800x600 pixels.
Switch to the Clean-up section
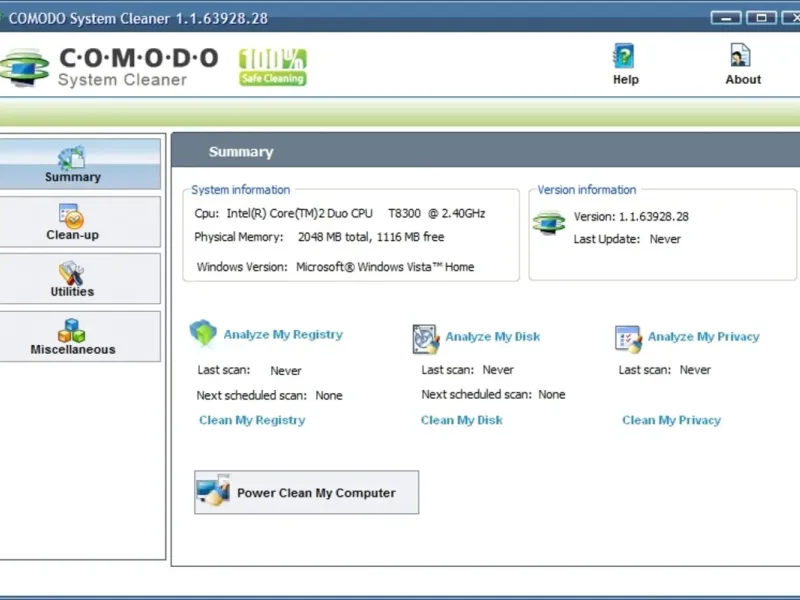79,222
